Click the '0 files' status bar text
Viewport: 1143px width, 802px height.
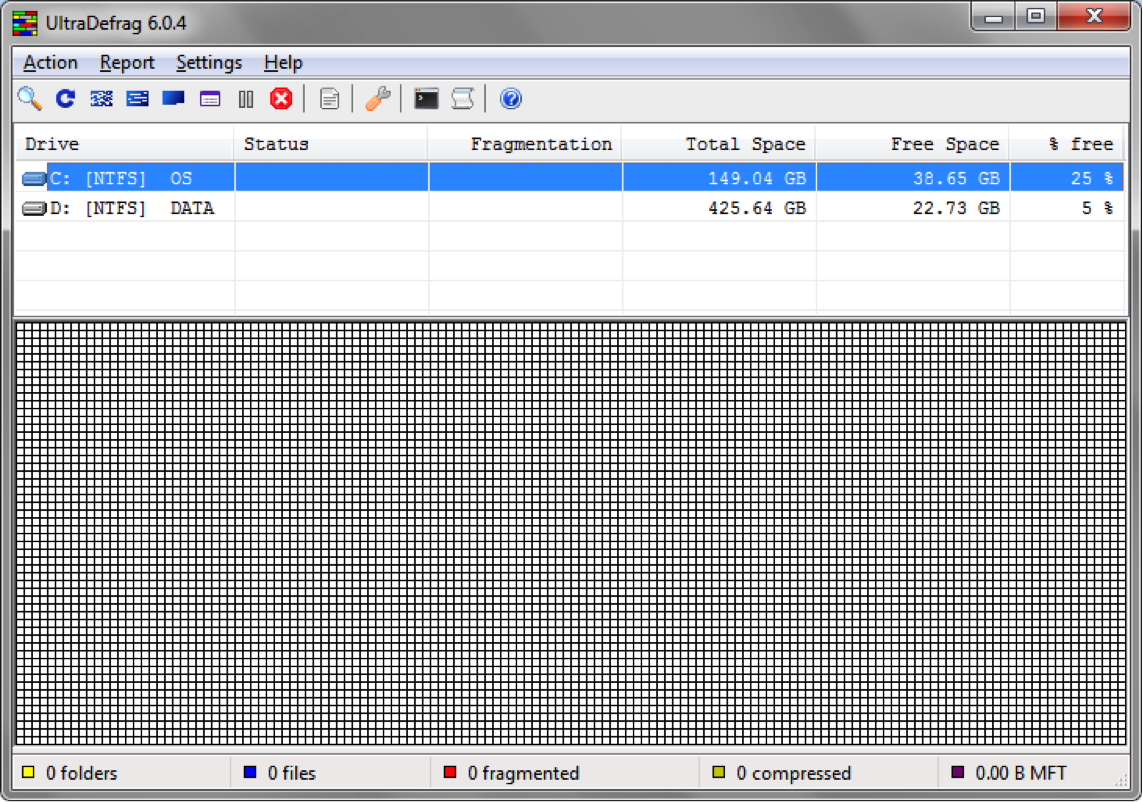point(292,773)
